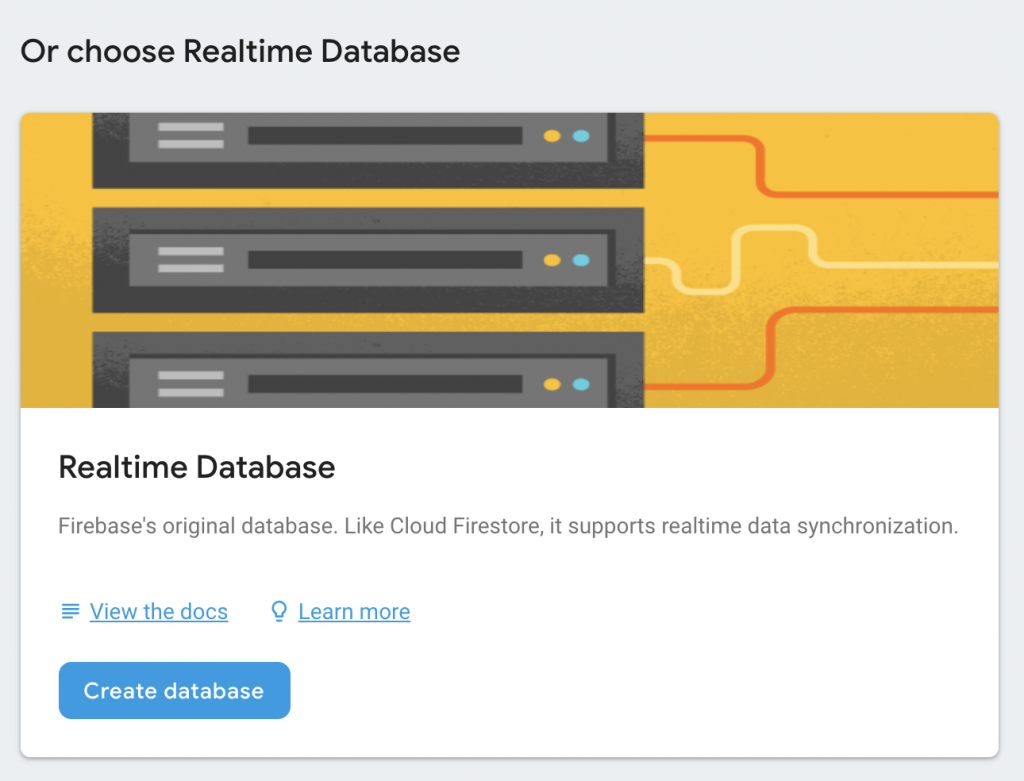Click the Or choose Realtime Database heading
The width and height of the screenshot is (1024, 781).
[240, 51]
